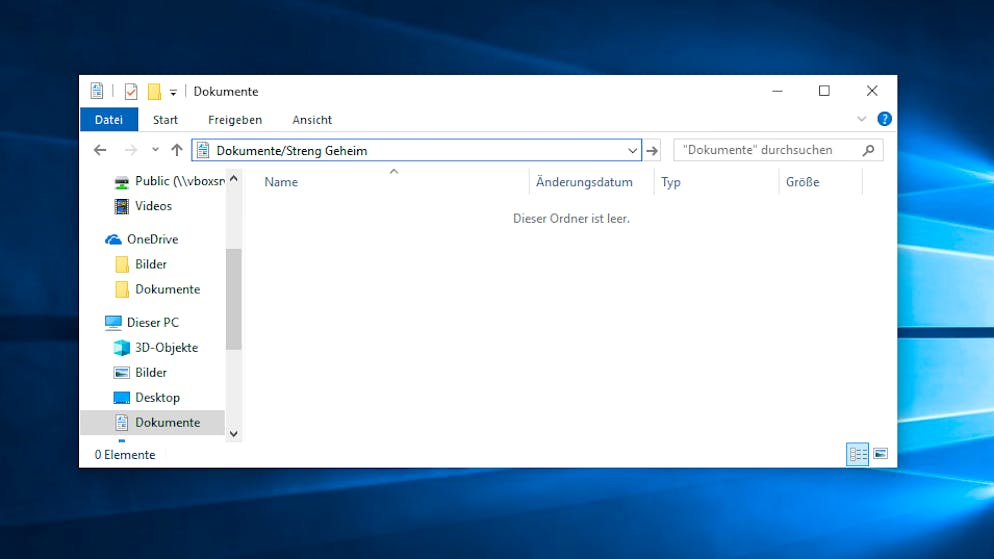994x559 pixels.
Task: Select the highlighted Dokumente under Dieser PC
Action: 152,423
